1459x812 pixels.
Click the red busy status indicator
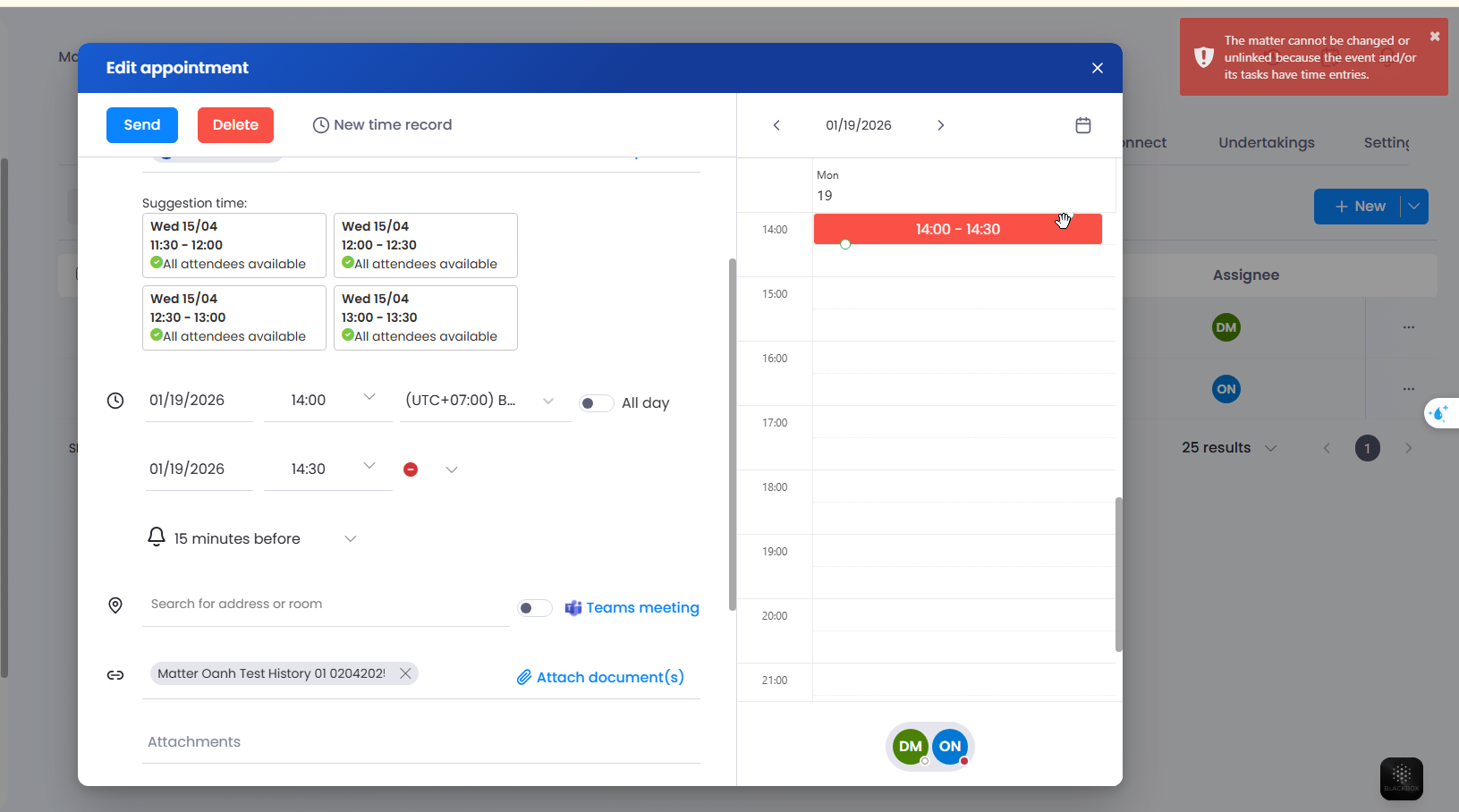tap(411, 469)
